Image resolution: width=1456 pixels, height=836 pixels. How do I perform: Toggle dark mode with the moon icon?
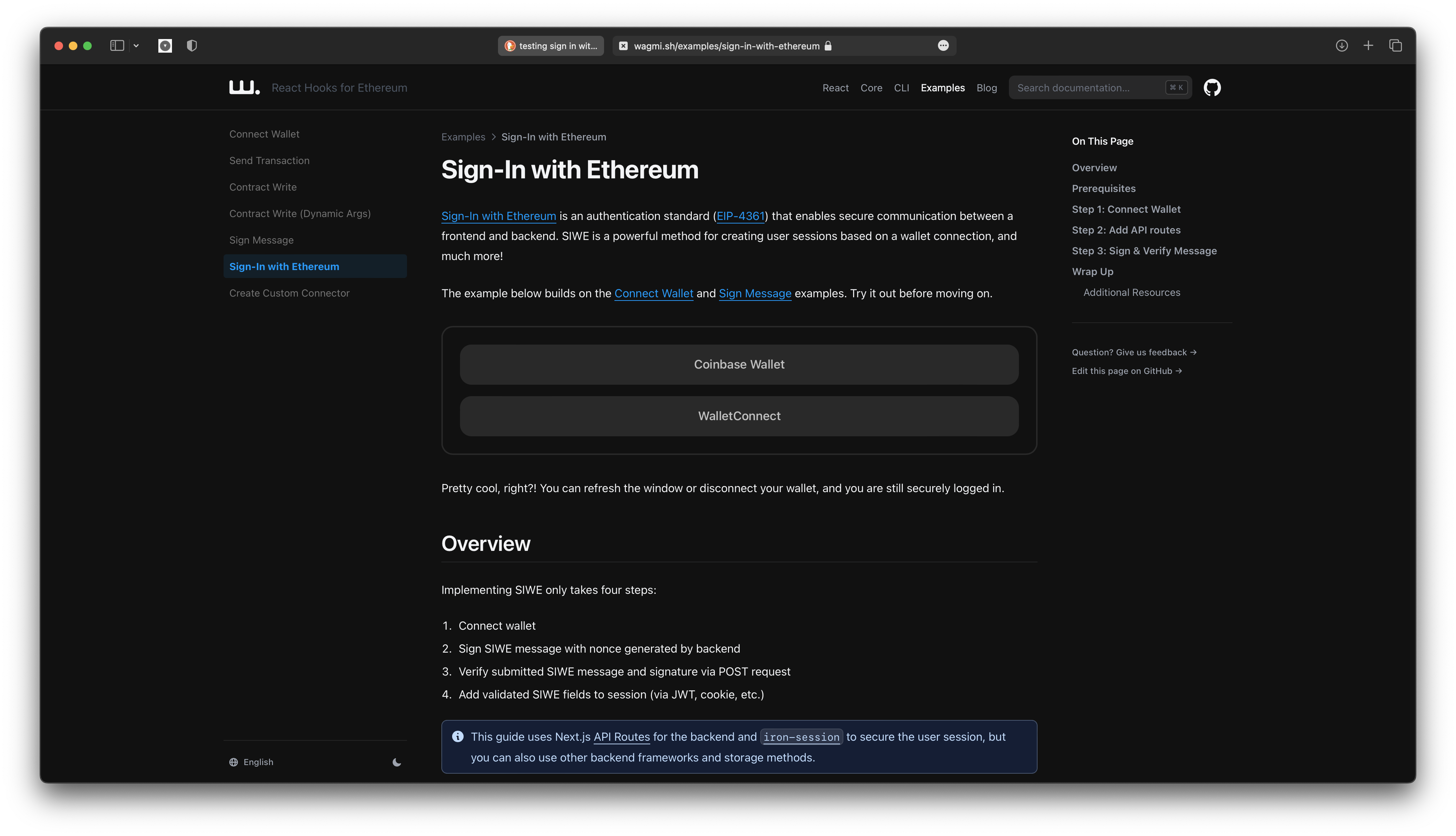click(x=397, y=763)
